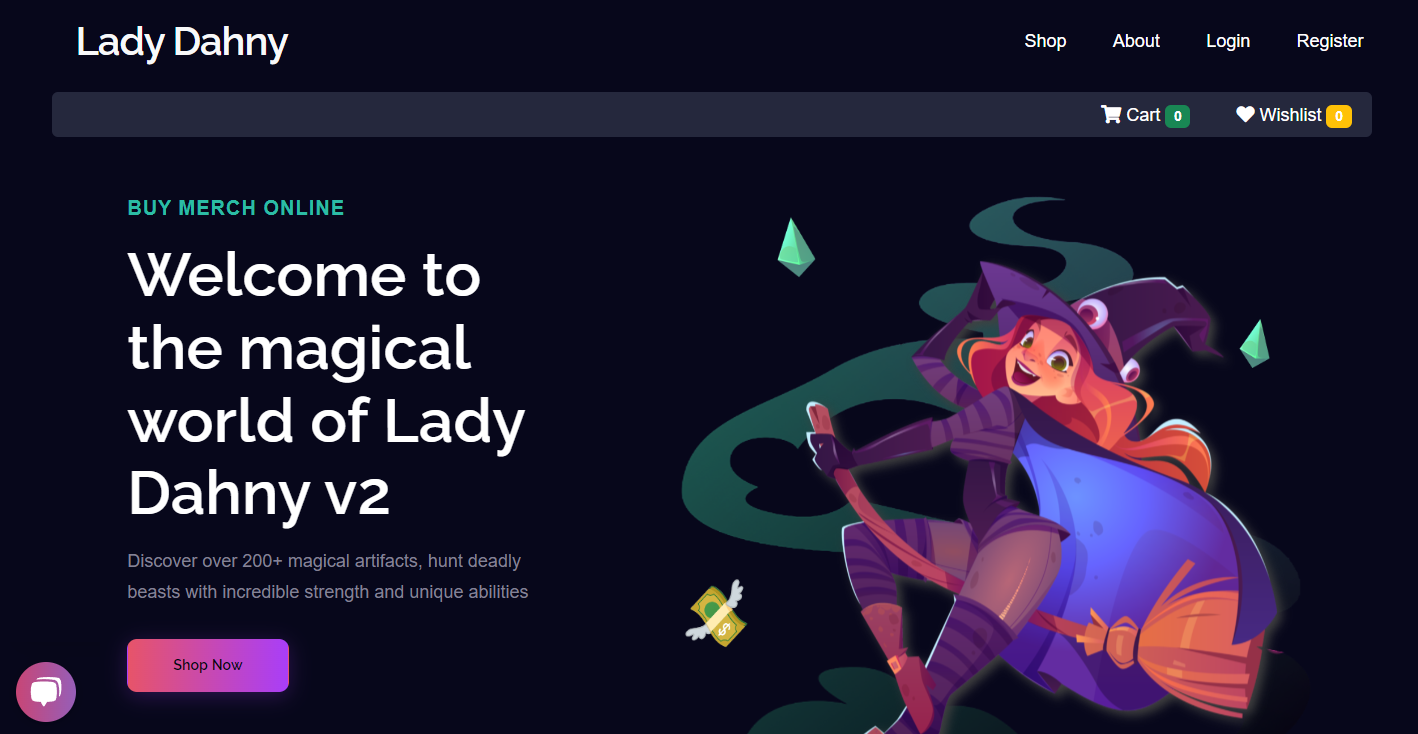Click the Wishlist text label
This screenshot has height=734, width=1418.
pos(1290,115)
